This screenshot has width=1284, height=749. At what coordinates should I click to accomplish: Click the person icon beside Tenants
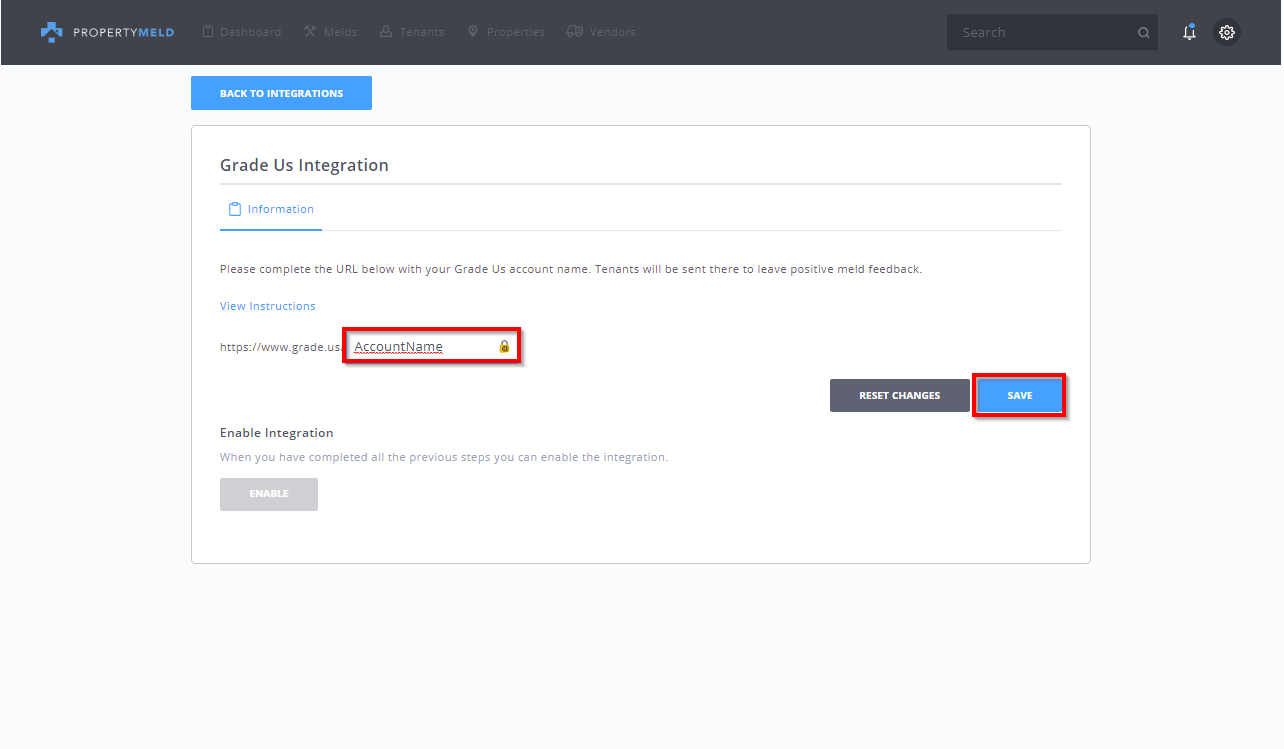point(386,32)
